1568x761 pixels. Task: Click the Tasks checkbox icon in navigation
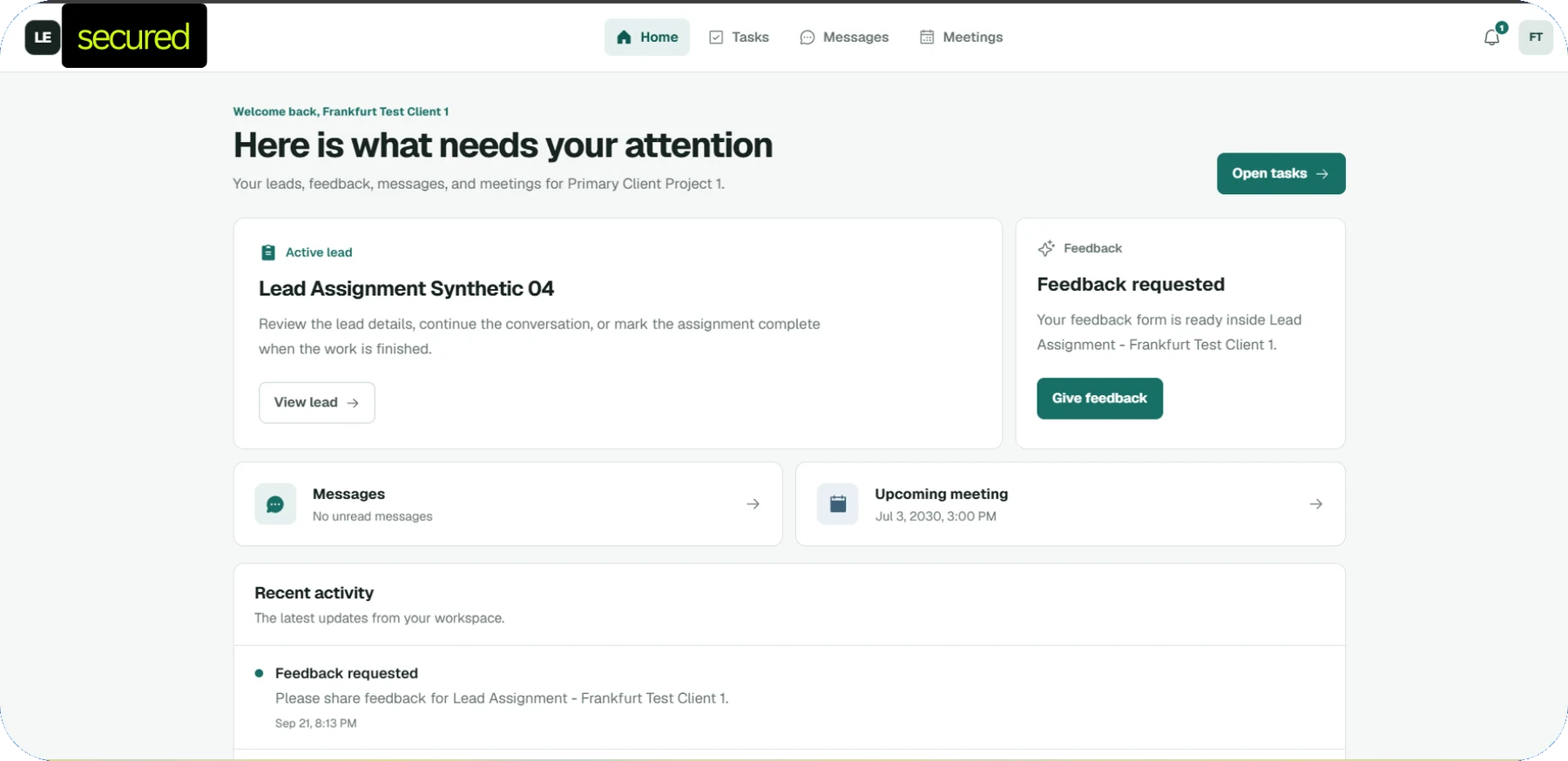[716, 37]
